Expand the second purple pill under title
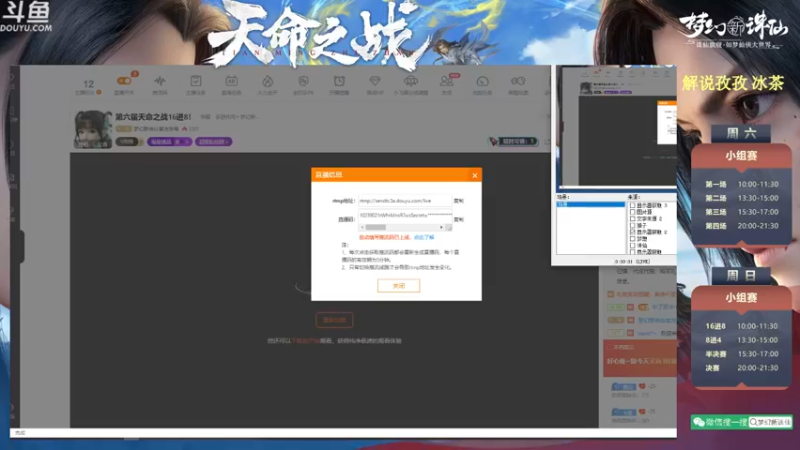The width and height of the screenshot is (800, 450). pyautogui.click(x=213, y=141)
